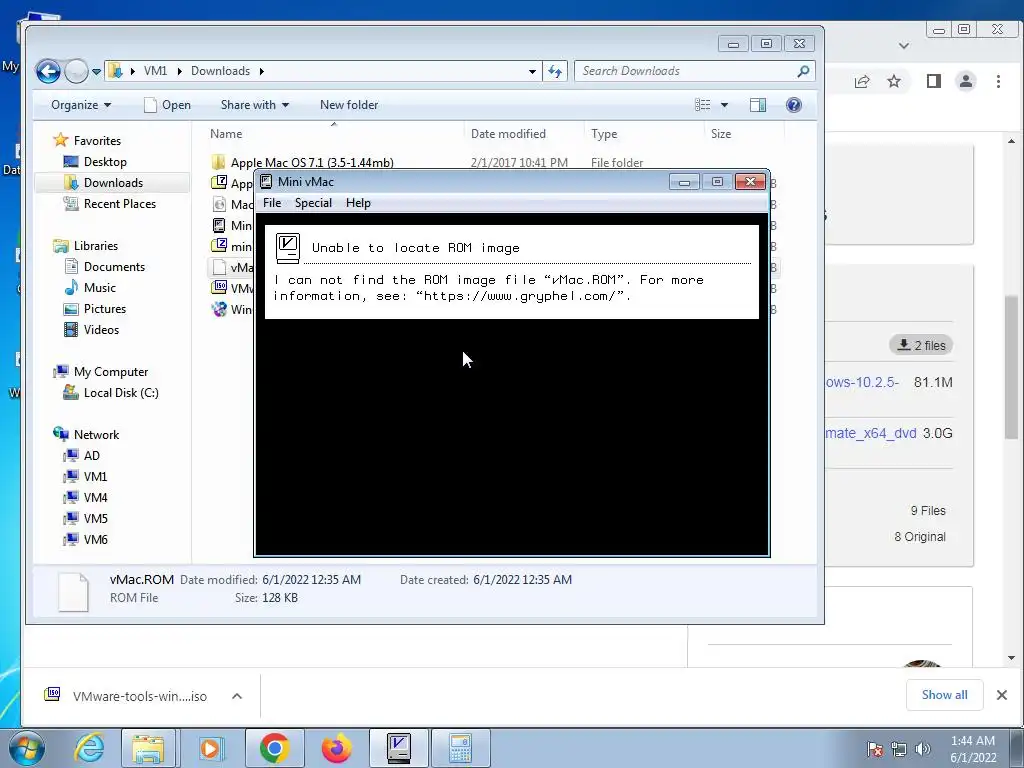Switch to Chrome on the taskbar
Image resolution: width=1024 pixels, height=768 pixels.
click(x=274, y=748)
